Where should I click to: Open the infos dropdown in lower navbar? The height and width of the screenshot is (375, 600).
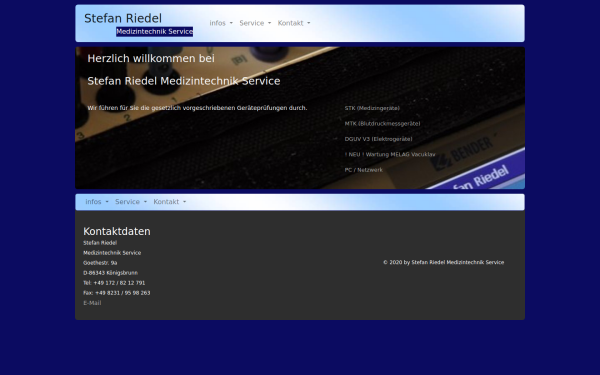[x=97, y=202]
